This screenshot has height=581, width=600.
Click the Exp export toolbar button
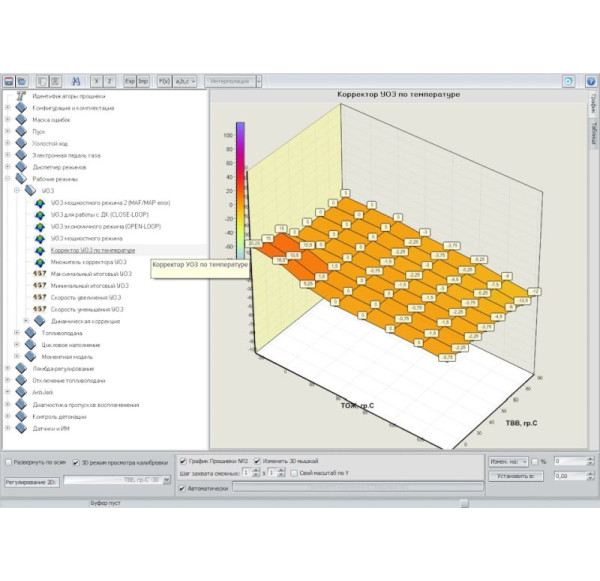point(129,81)
